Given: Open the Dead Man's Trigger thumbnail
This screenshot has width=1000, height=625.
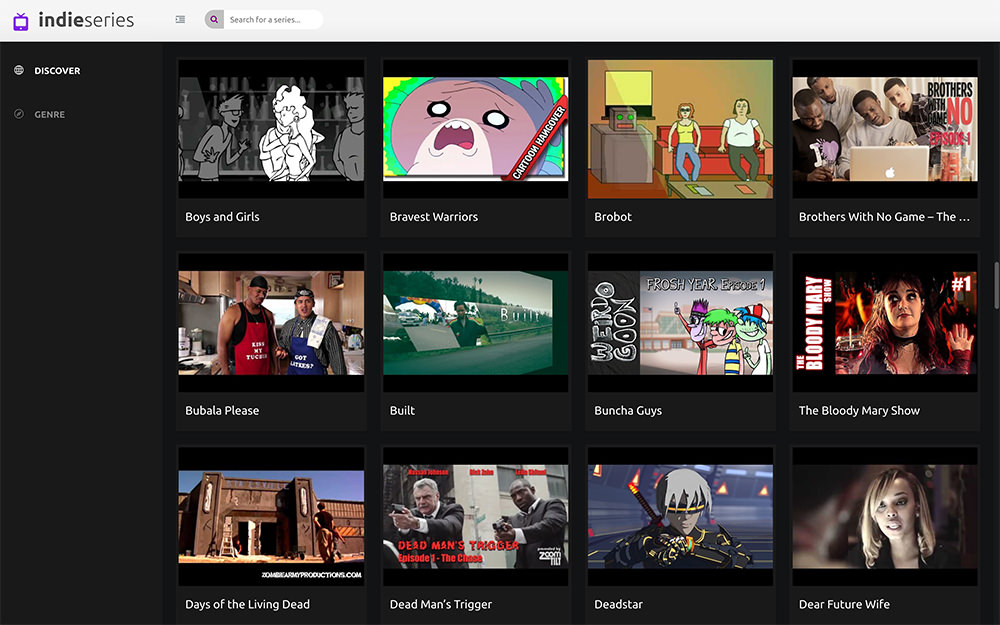Looking at the screenshot, I should (x=476, y=517).
